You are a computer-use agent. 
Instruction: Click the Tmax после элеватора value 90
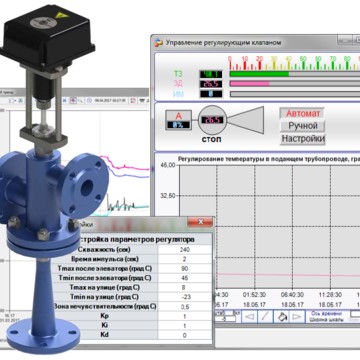(x=185, y=269)
